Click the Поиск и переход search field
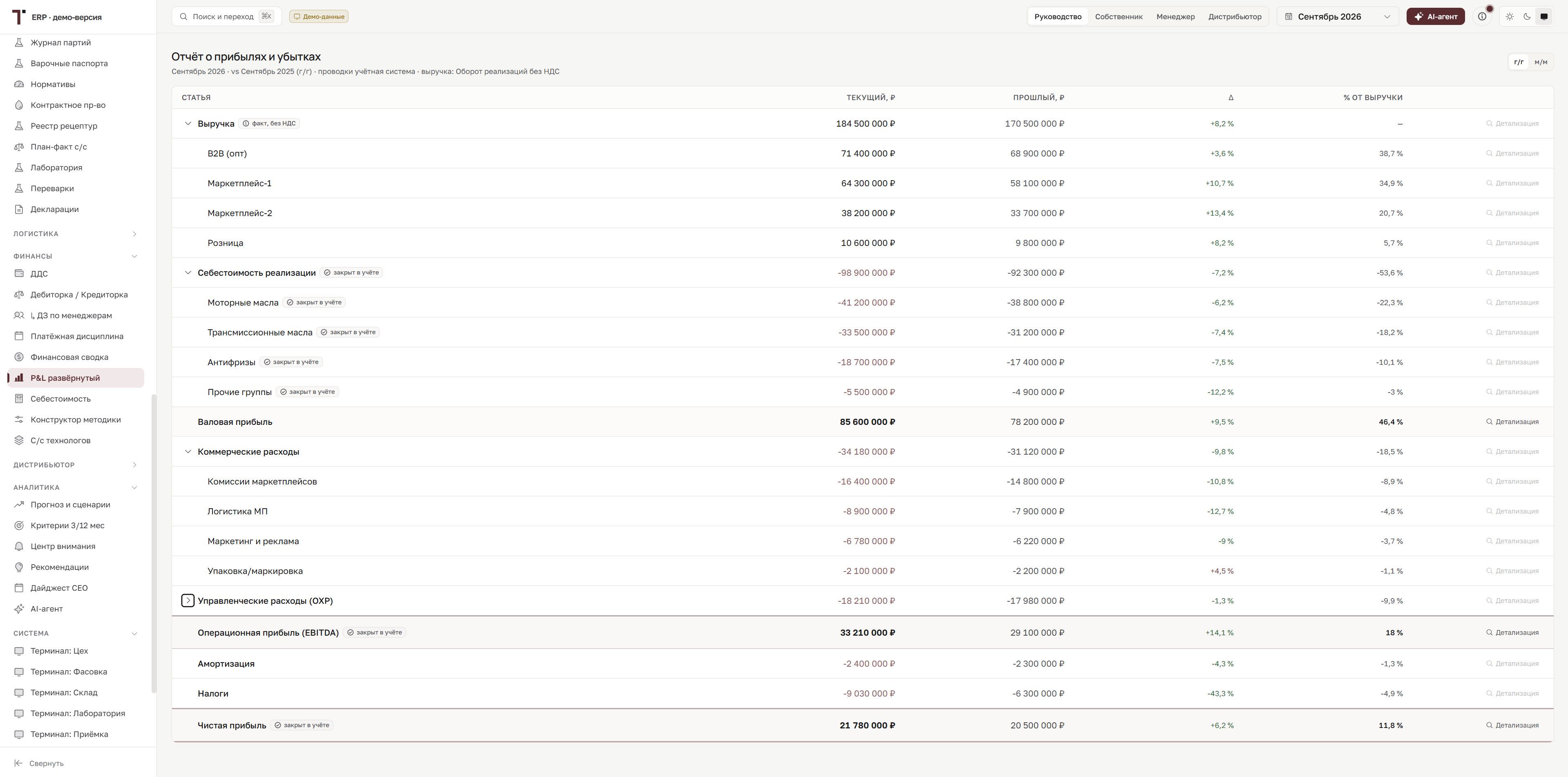 226,16
